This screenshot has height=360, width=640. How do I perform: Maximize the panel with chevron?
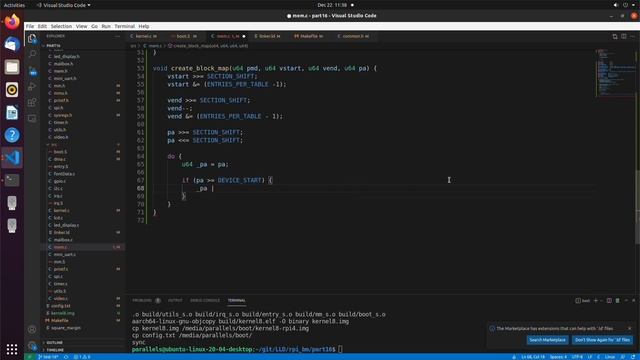tap(626, 300)
